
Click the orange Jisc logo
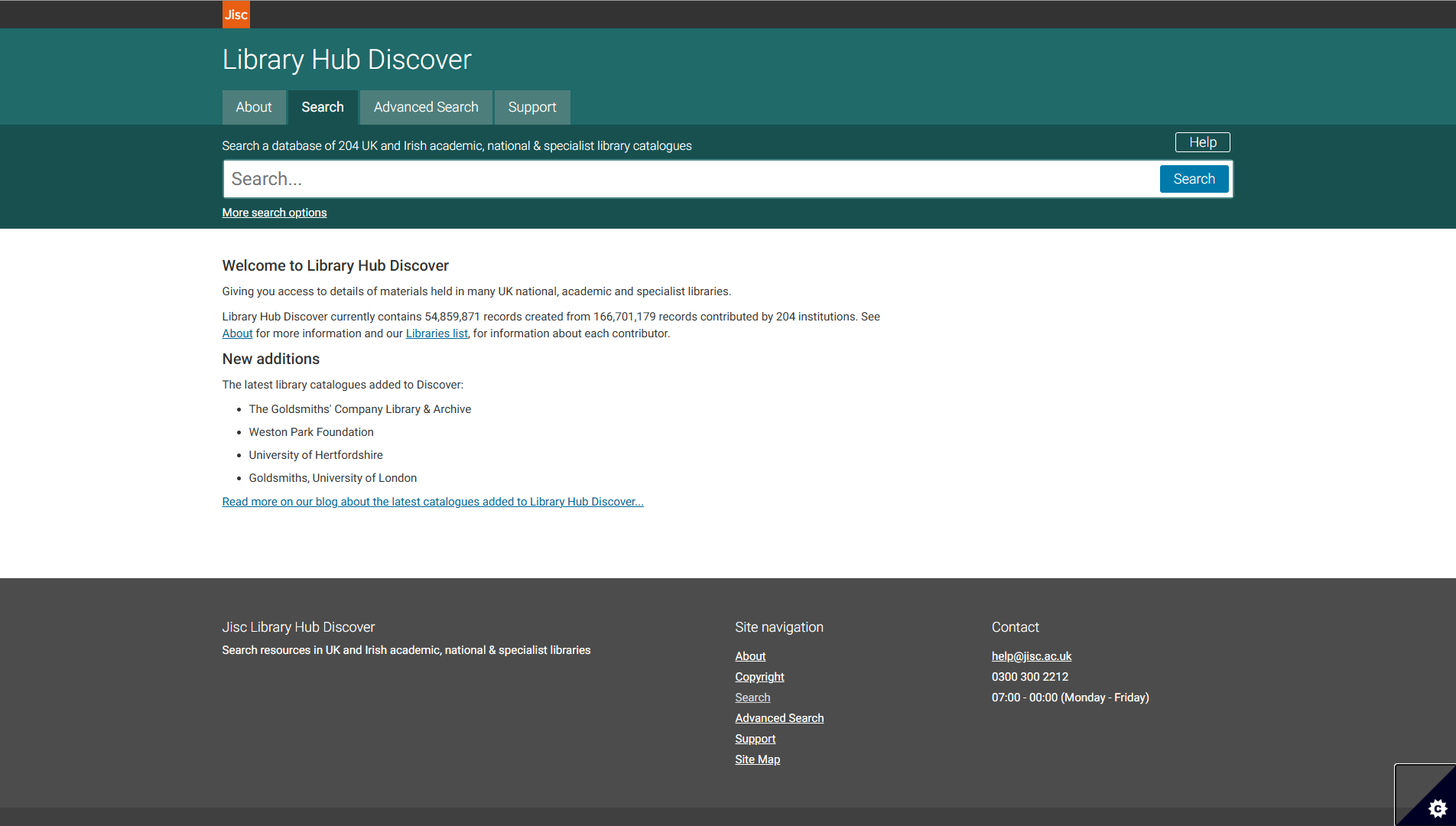click(x=236, y=15)
